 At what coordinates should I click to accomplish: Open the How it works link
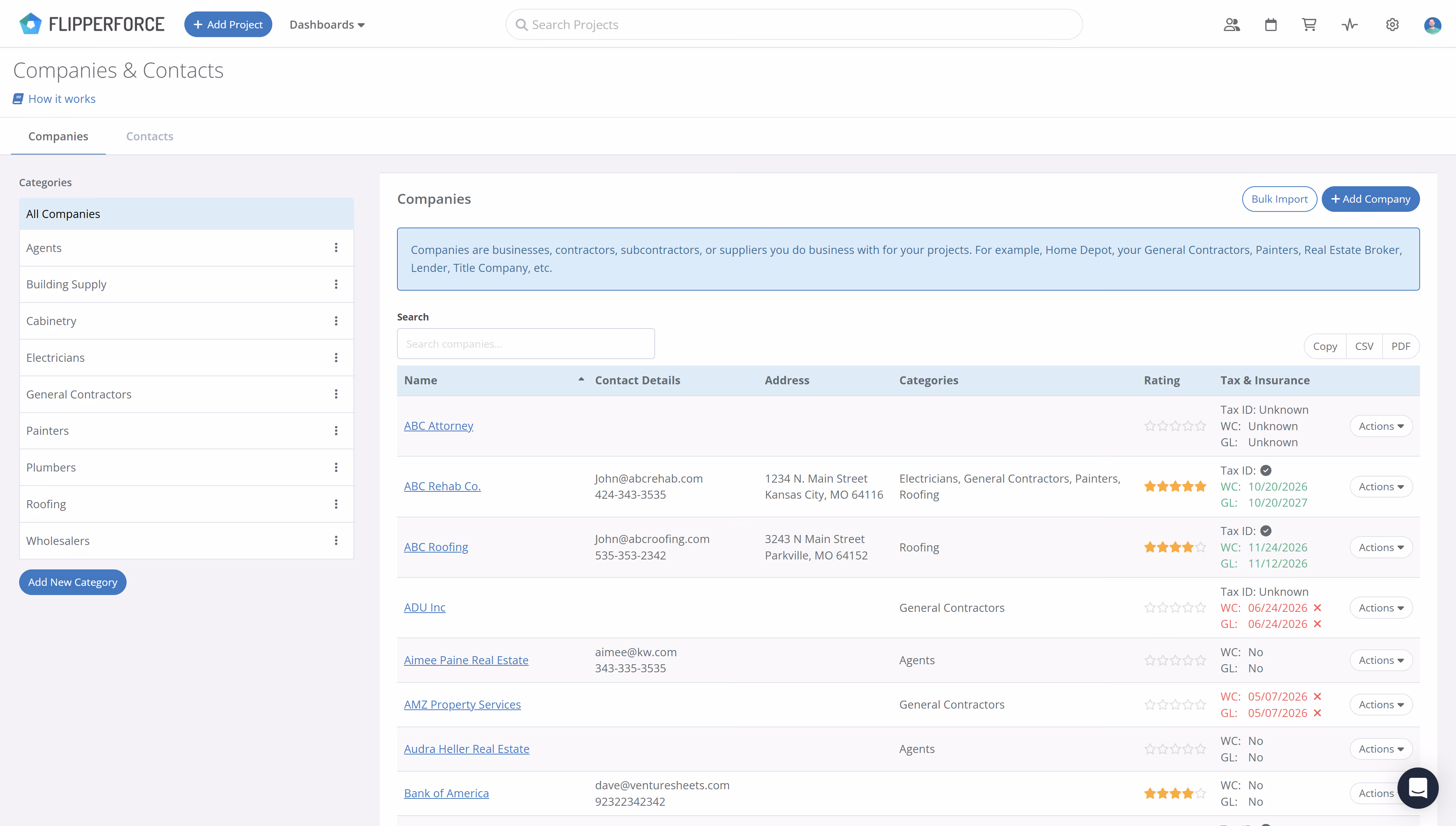[54, 99]
